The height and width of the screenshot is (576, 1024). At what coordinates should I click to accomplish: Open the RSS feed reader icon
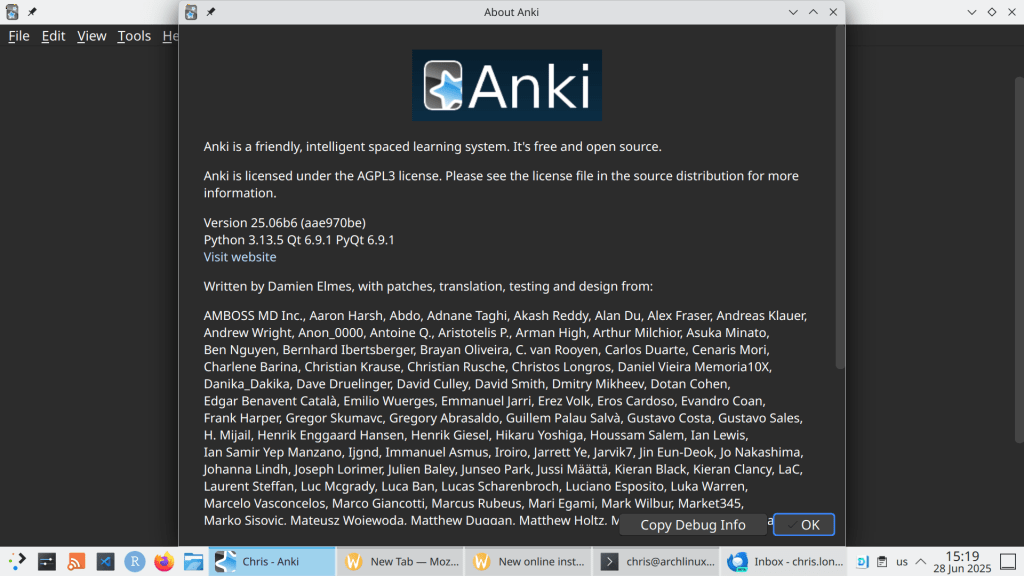(x=76, y=562)
